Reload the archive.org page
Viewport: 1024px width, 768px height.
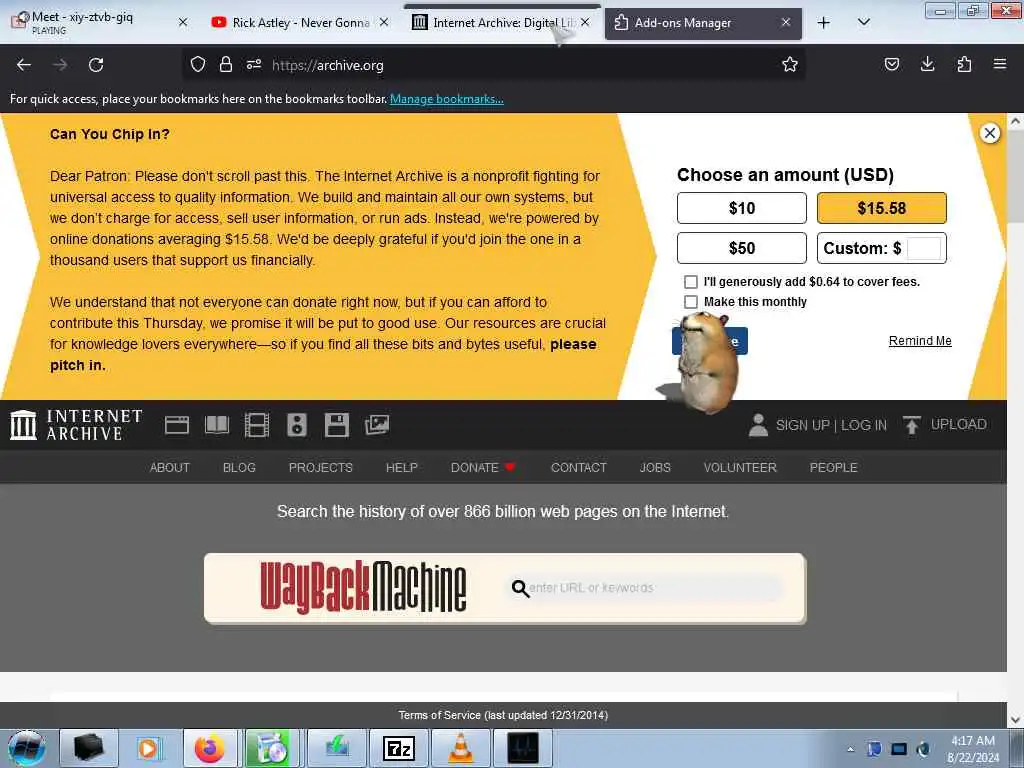pyautogui.click(x=96, y=65)
